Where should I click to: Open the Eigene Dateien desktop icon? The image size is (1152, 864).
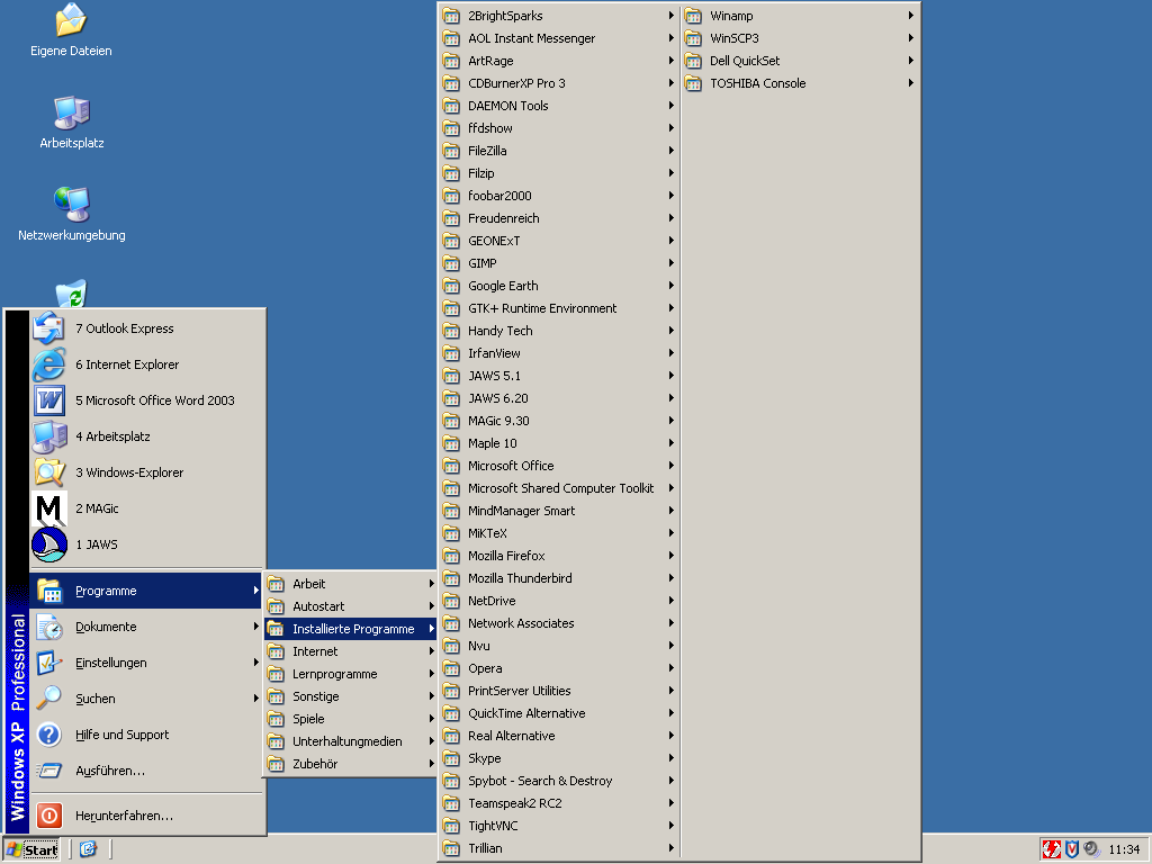coord(71,31)
